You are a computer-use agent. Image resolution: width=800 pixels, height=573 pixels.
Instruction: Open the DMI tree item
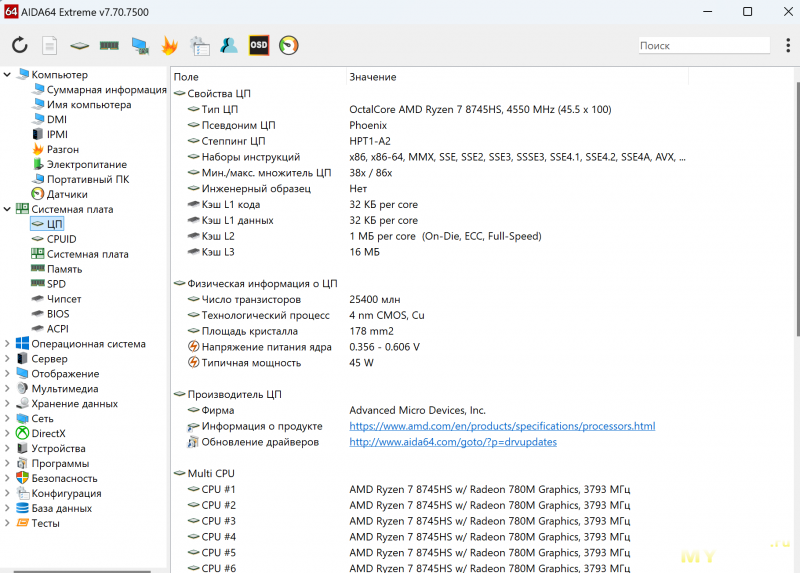[57, 119]
